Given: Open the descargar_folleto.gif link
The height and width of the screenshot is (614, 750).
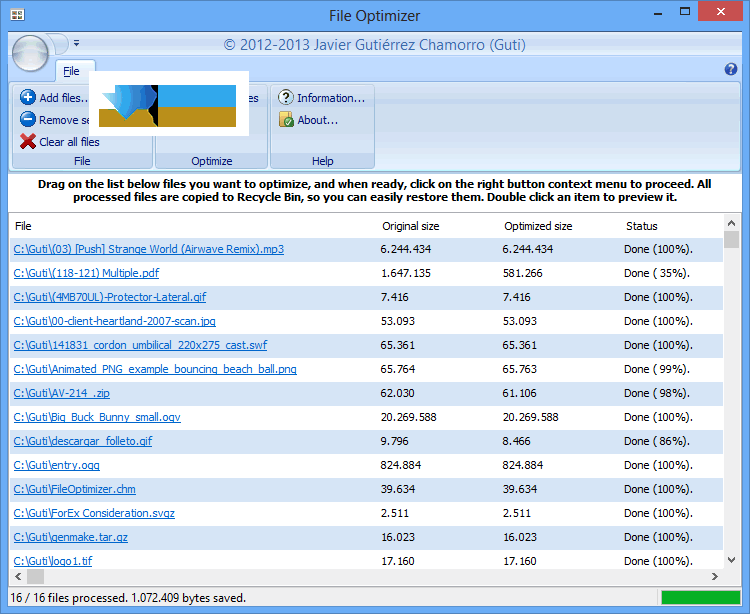Looking at the screenshot, I should [82, 441].
